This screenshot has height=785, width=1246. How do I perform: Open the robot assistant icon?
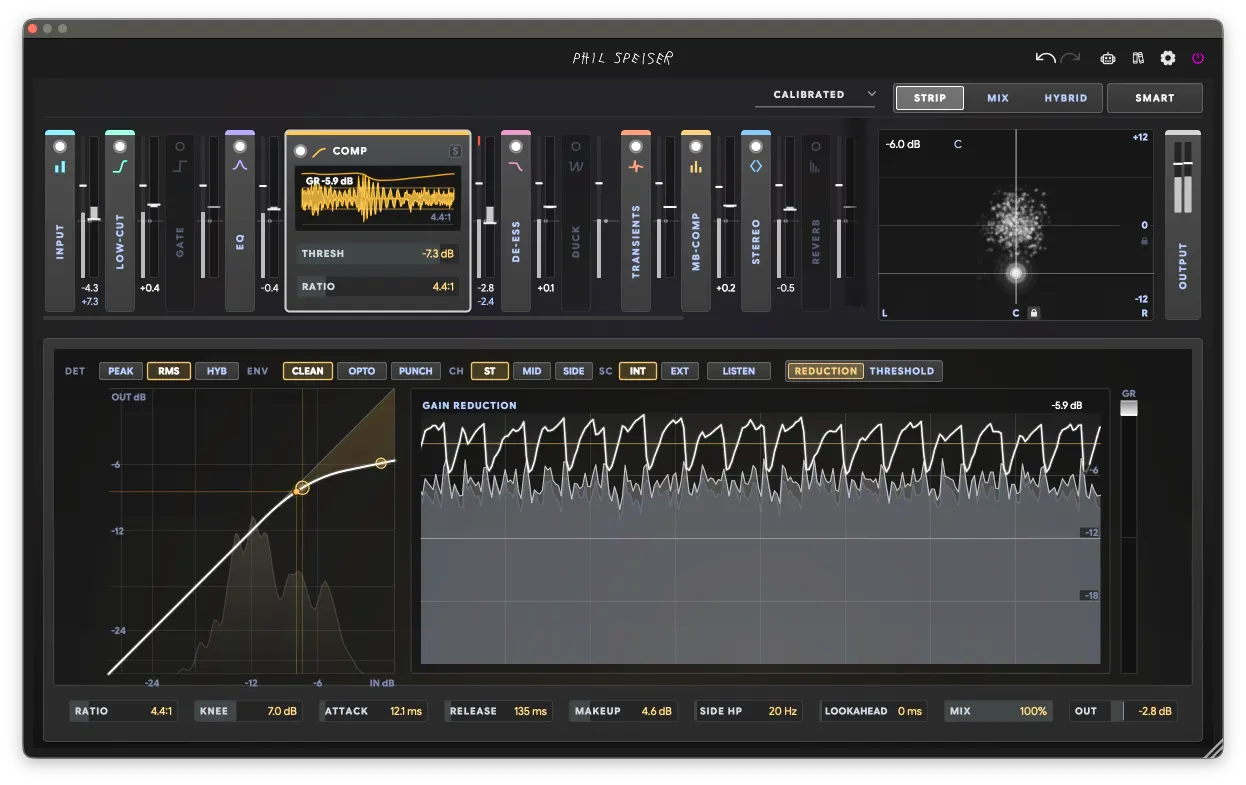(1108, 58)
